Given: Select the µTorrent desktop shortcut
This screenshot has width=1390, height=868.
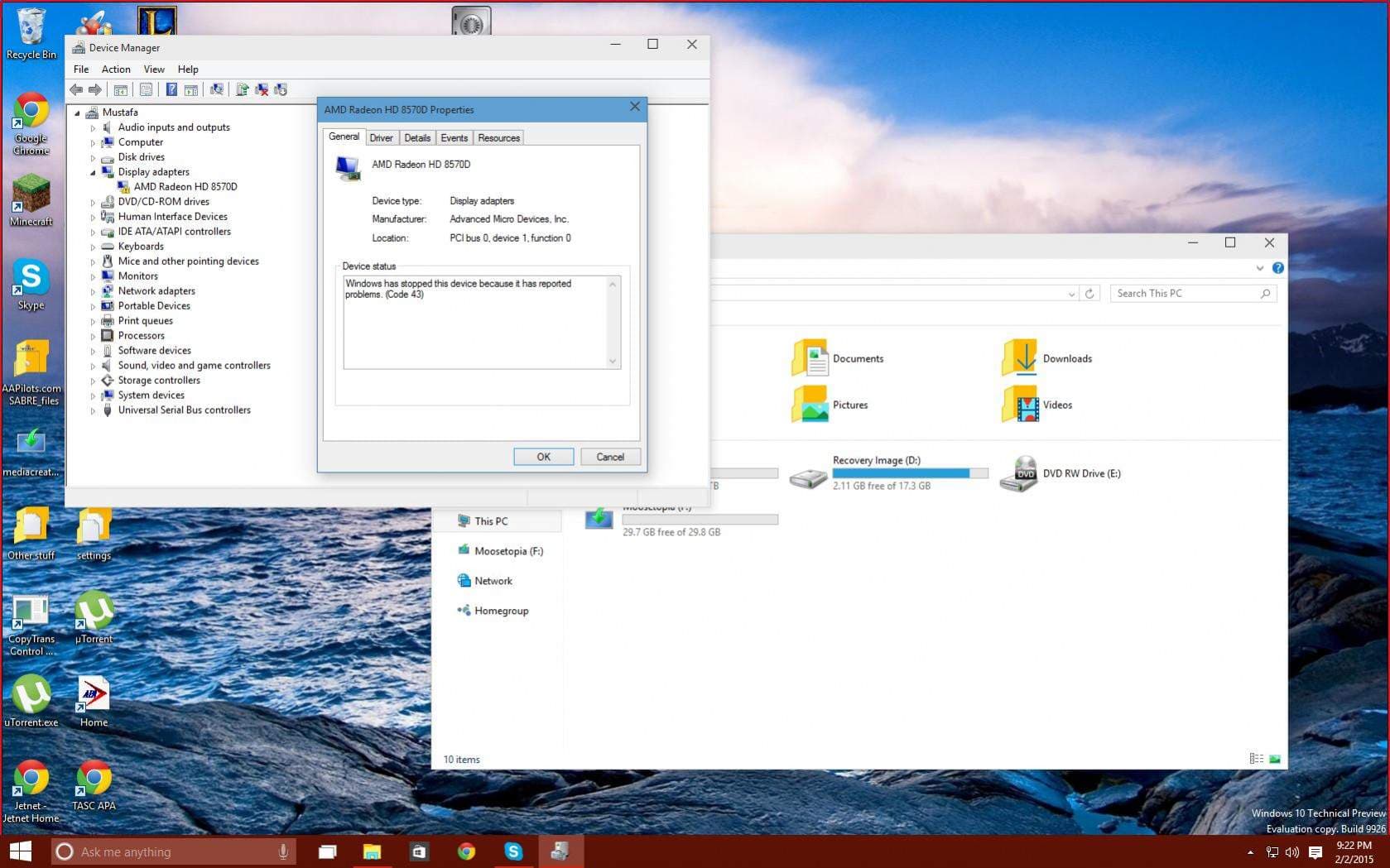Looking at the screenshot, I should [94, 616].
